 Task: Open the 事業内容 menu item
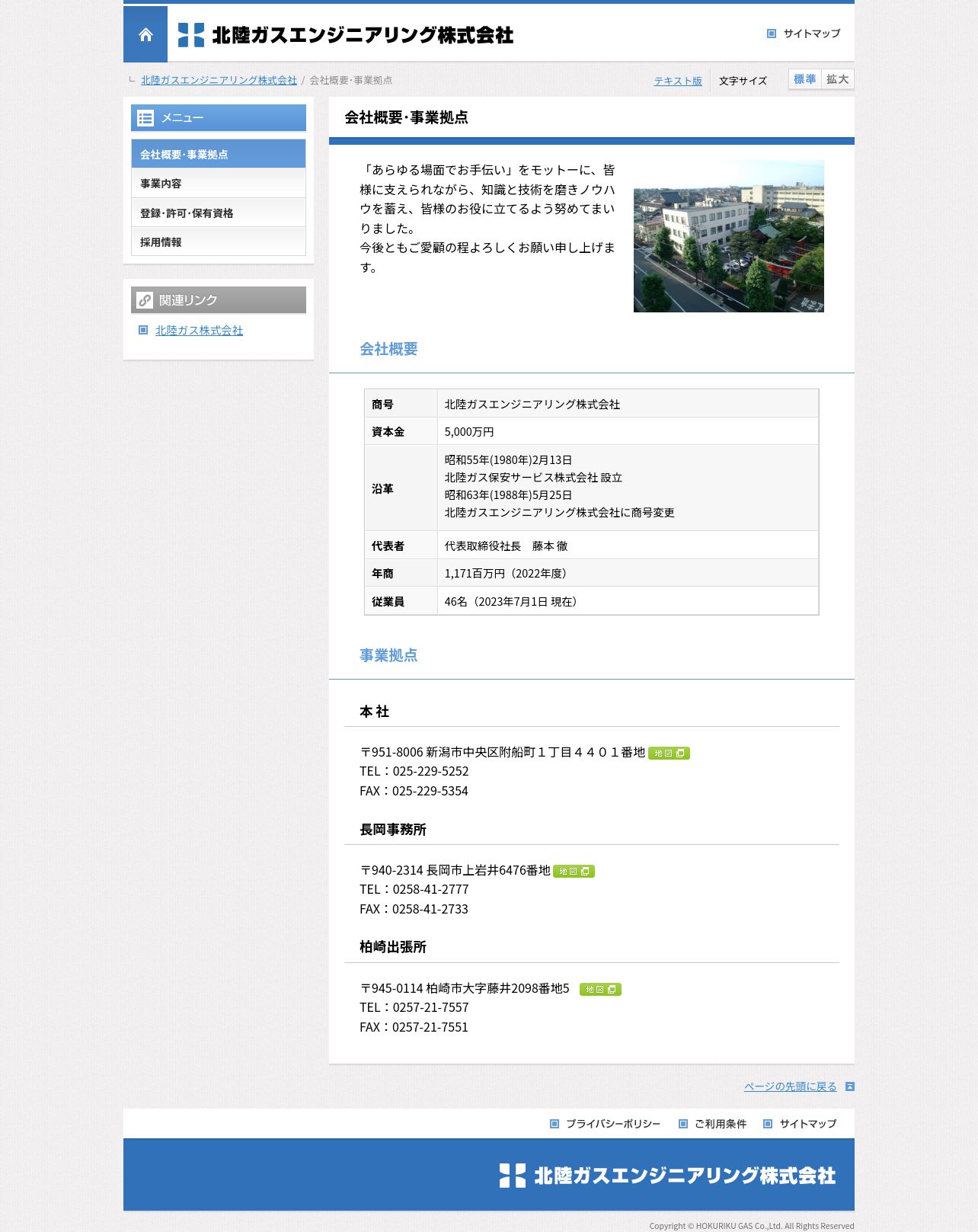coord(219,184)
